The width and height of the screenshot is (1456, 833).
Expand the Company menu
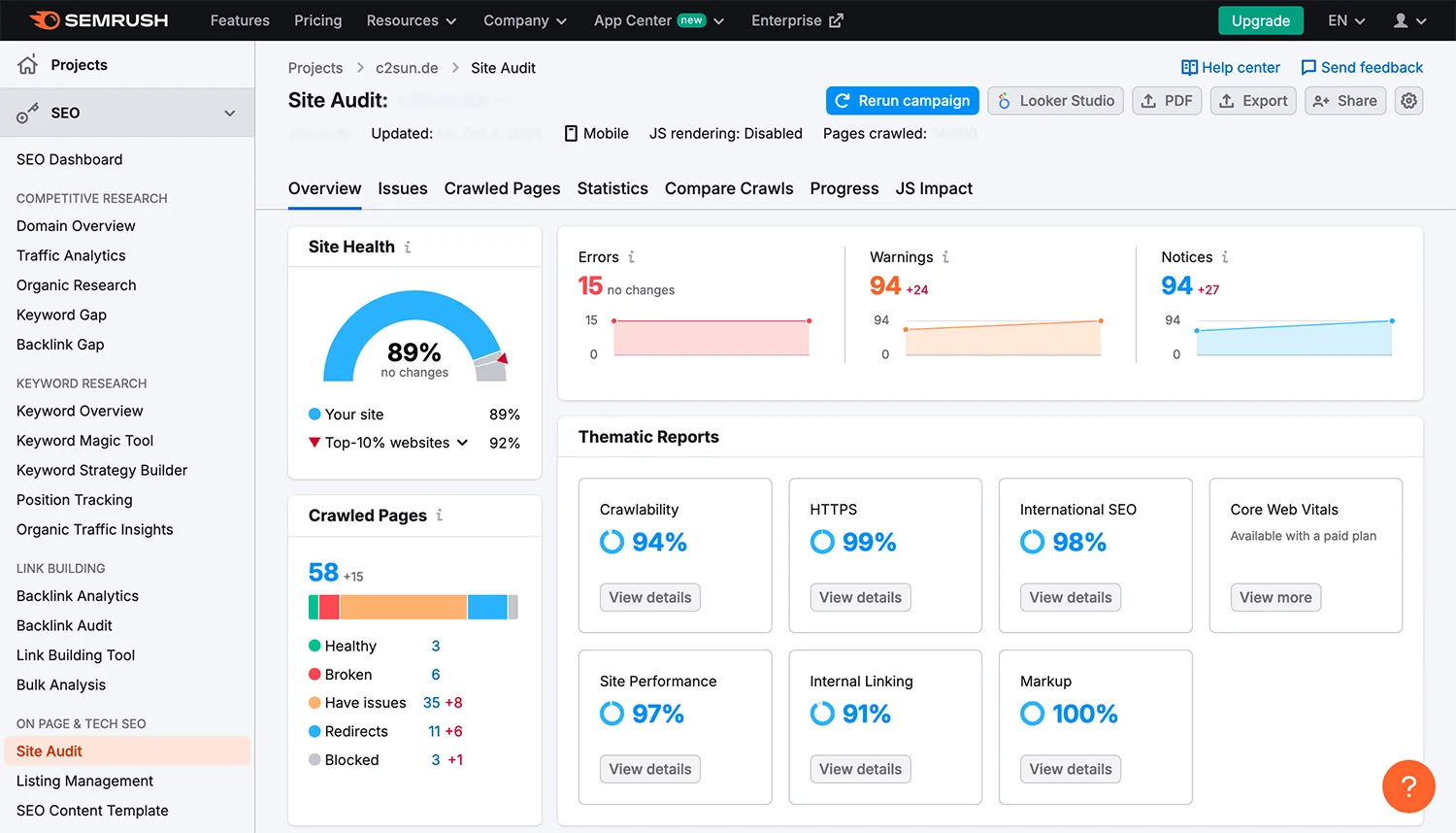pyautogui.click(x=525, y=20)
